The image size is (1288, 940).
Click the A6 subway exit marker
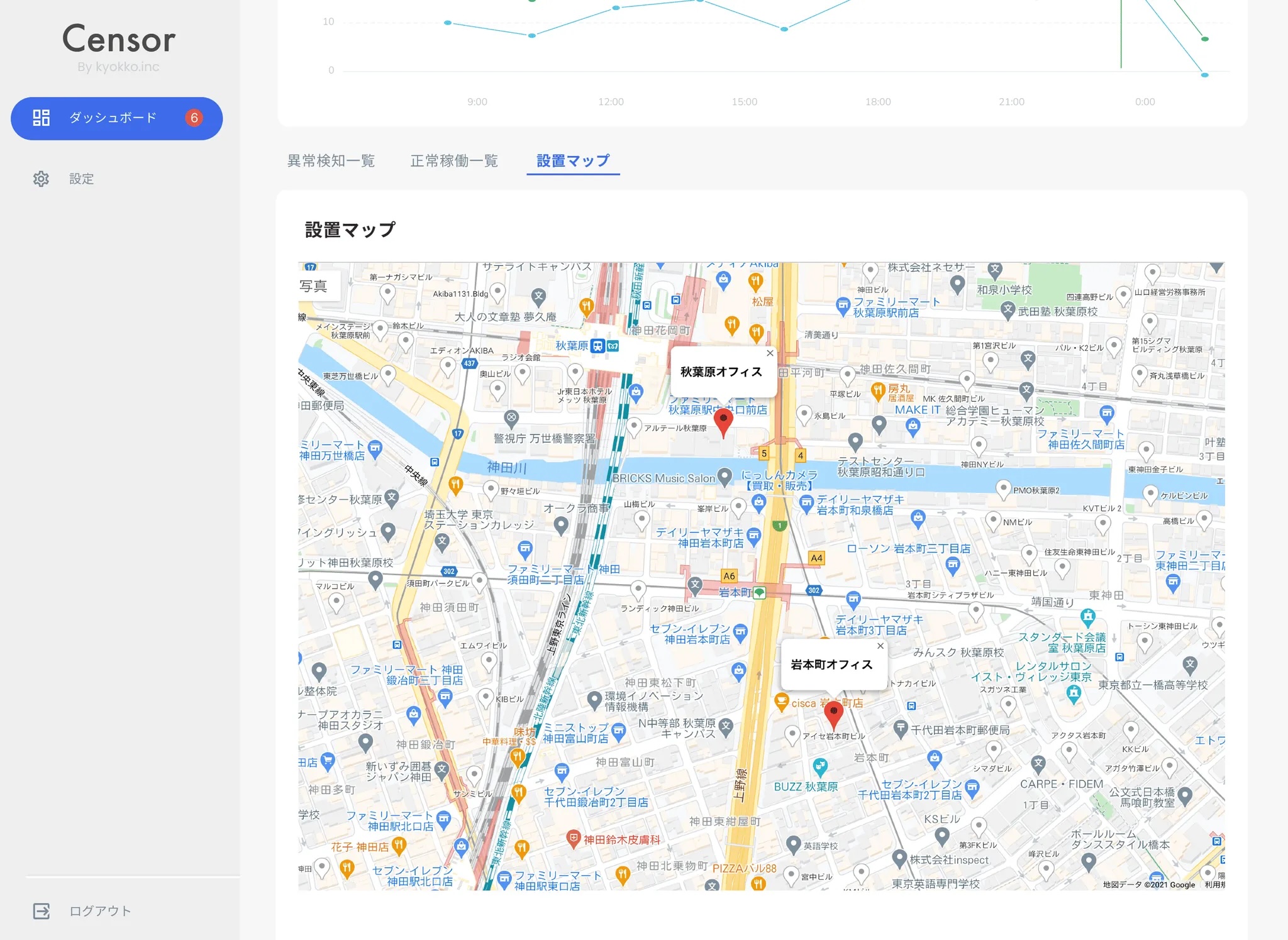point(729,576)
